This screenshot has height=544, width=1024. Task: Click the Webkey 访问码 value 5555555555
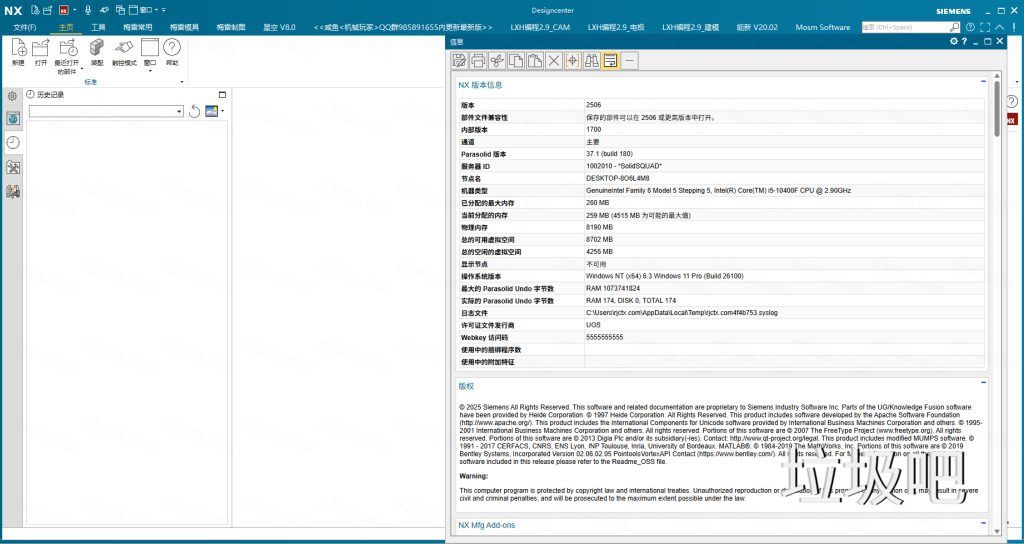click(605, 337)
